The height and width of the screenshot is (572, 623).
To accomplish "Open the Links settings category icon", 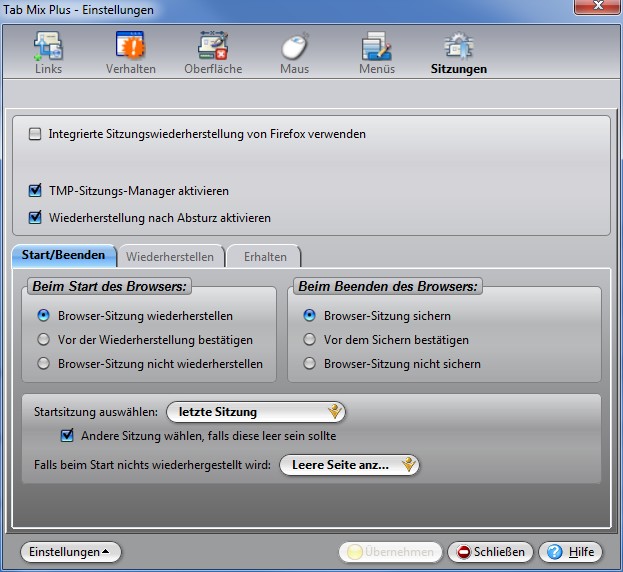I will [x=48, y=53].
